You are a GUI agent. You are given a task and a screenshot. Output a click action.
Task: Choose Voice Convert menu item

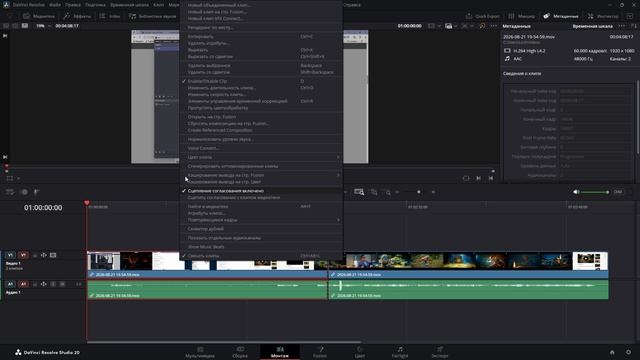(261, 148)
